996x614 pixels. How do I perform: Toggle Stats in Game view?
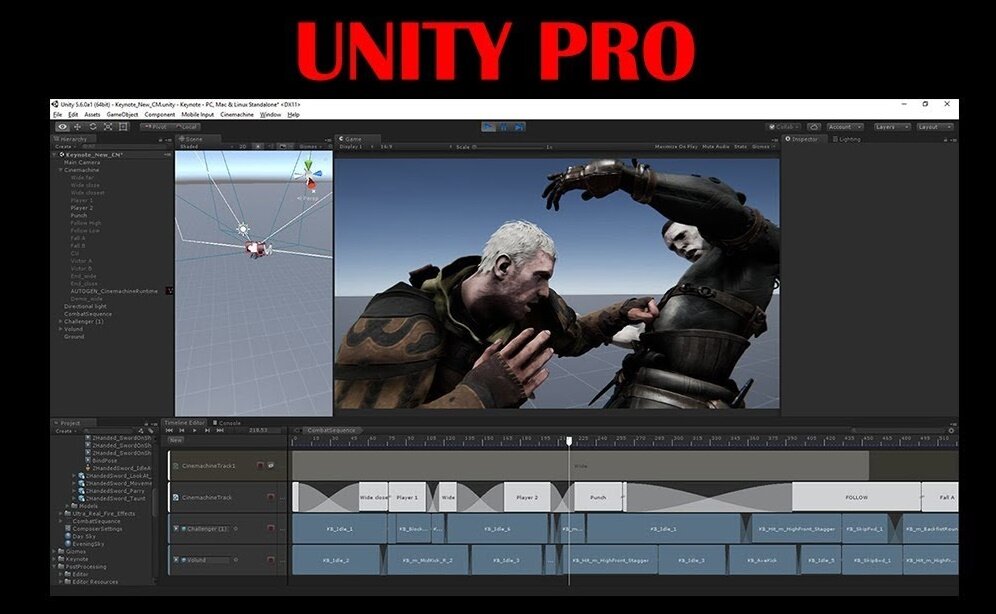coord(741,147)
